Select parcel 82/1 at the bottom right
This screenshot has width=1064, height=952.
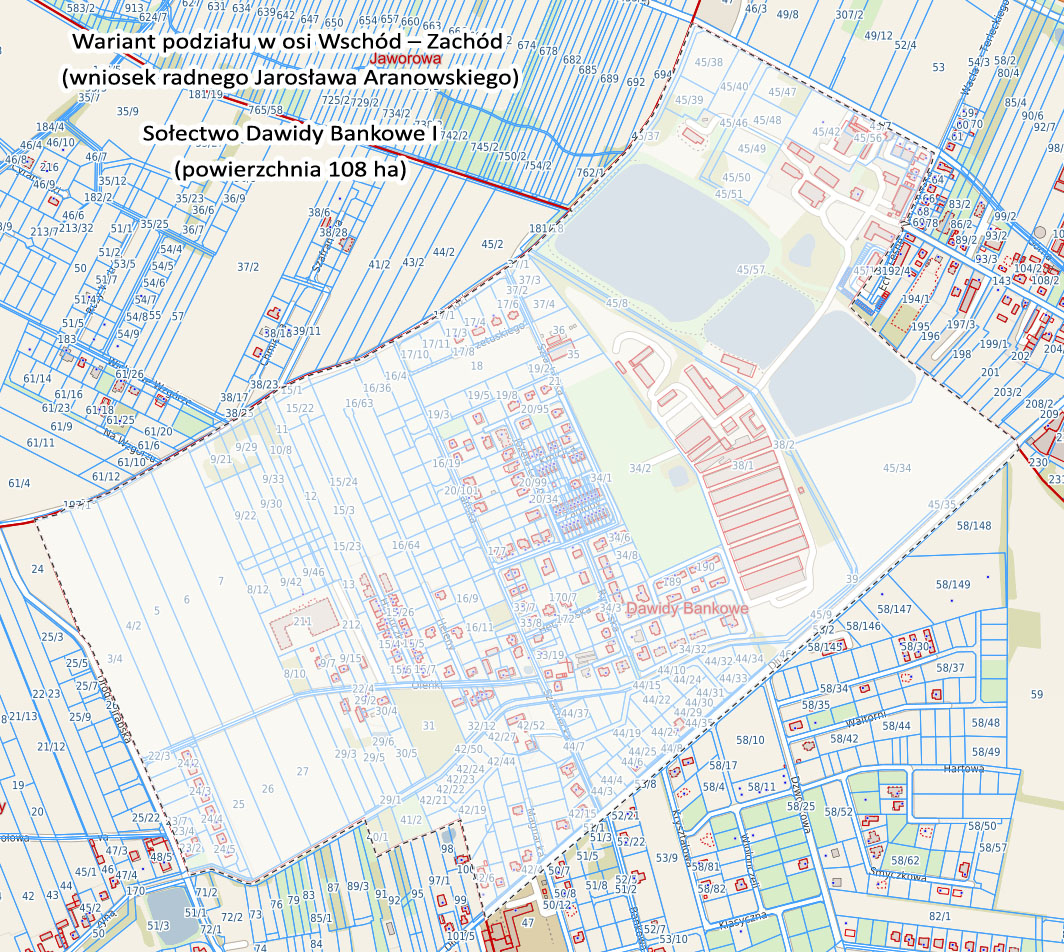click(x=939, y=916)
